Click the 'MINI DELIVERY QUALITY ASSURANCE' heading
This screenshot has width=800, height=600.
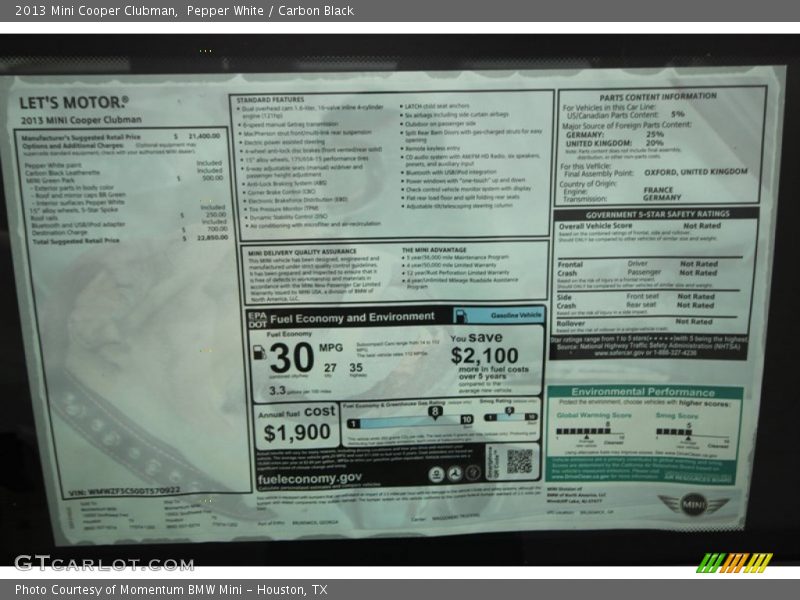coord(302,252)
